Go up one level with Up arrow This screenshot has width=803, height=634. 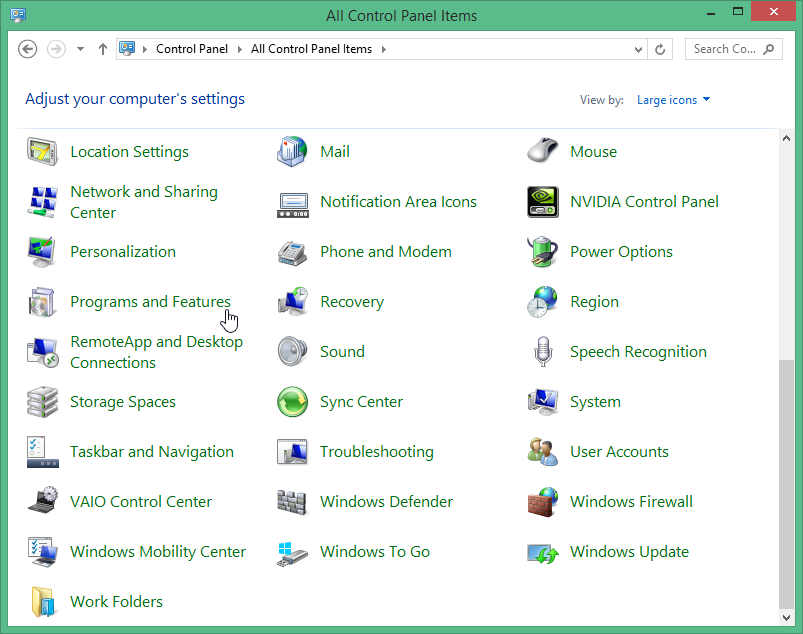tap(103, 49)
